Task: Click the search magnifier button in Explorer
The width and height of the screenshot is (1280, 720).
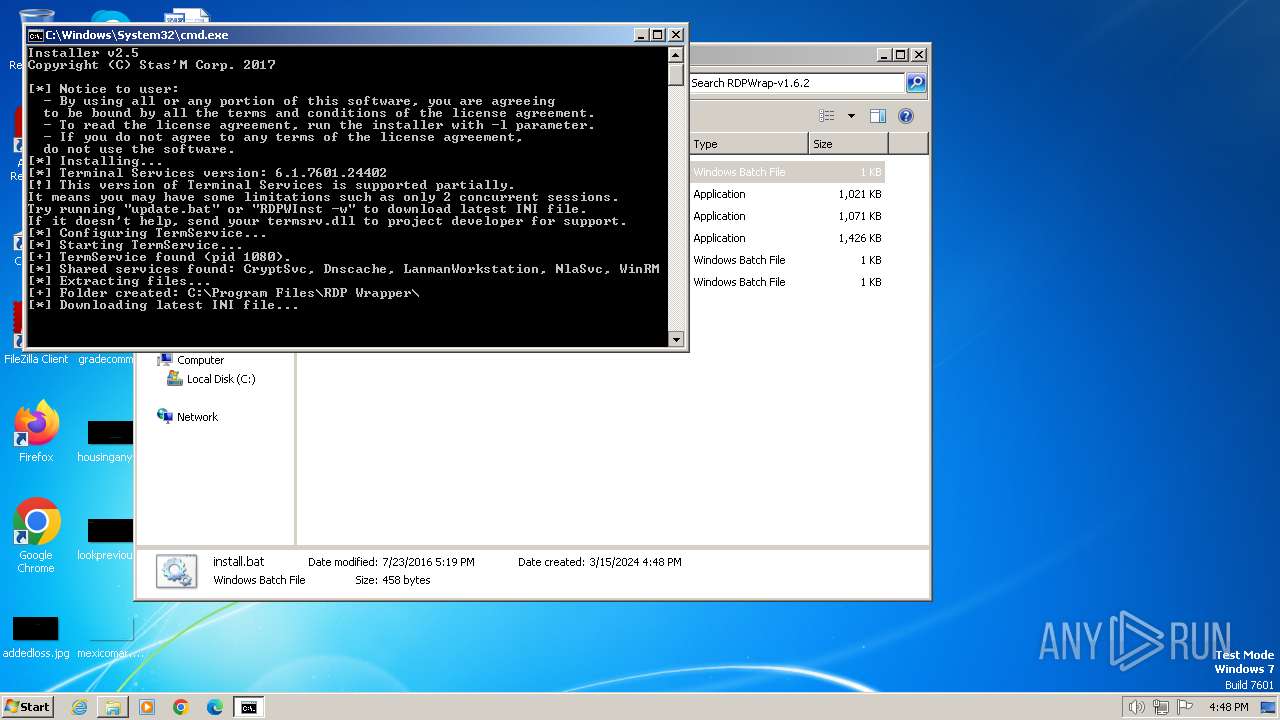Action: pyautogui.click(x=916, y=83)
